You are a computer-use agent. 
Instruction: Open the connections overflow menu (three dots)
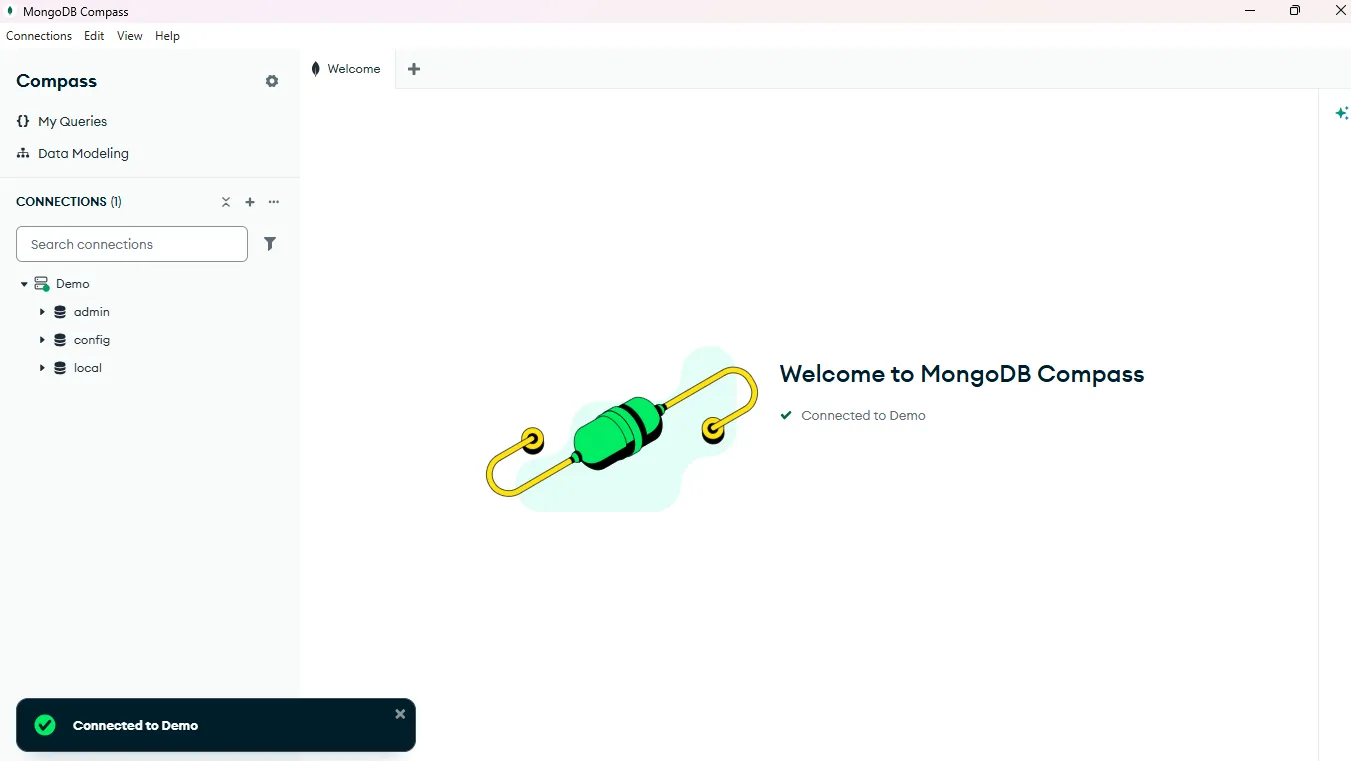(274, 202)
